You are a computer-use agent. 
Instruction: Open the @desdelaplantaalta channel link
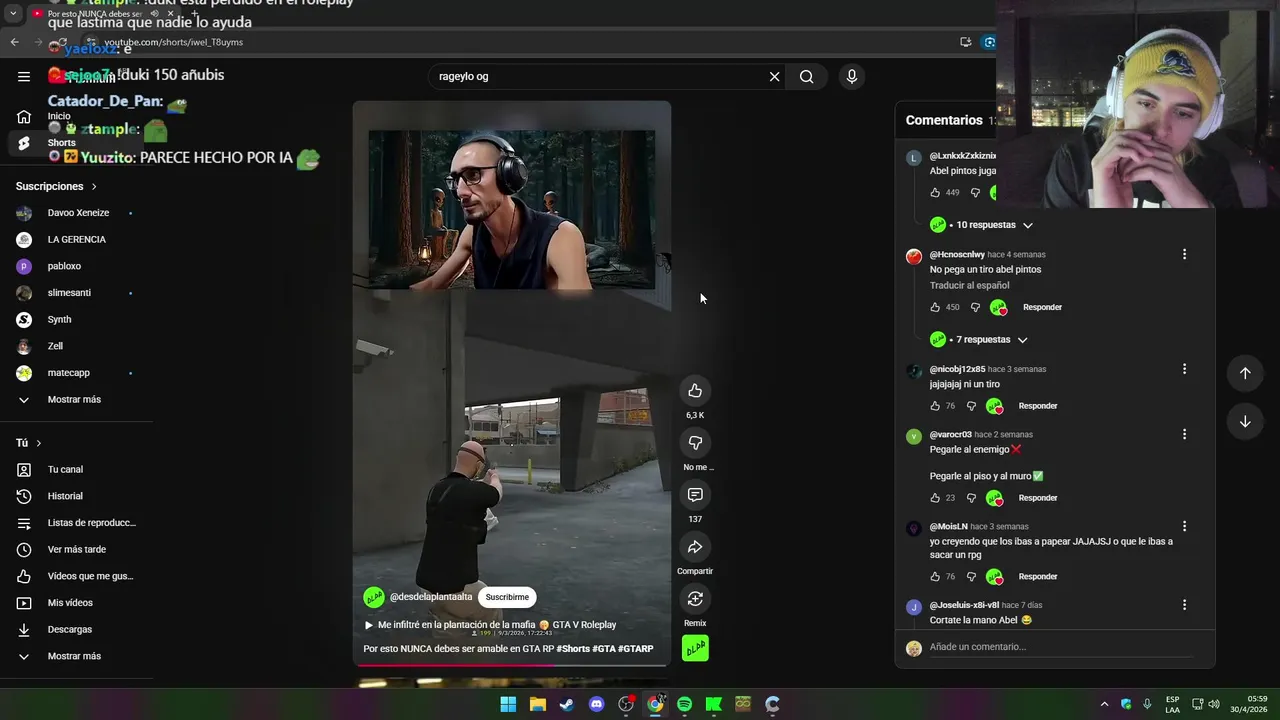pyautogui.click(x=430, y=597)
